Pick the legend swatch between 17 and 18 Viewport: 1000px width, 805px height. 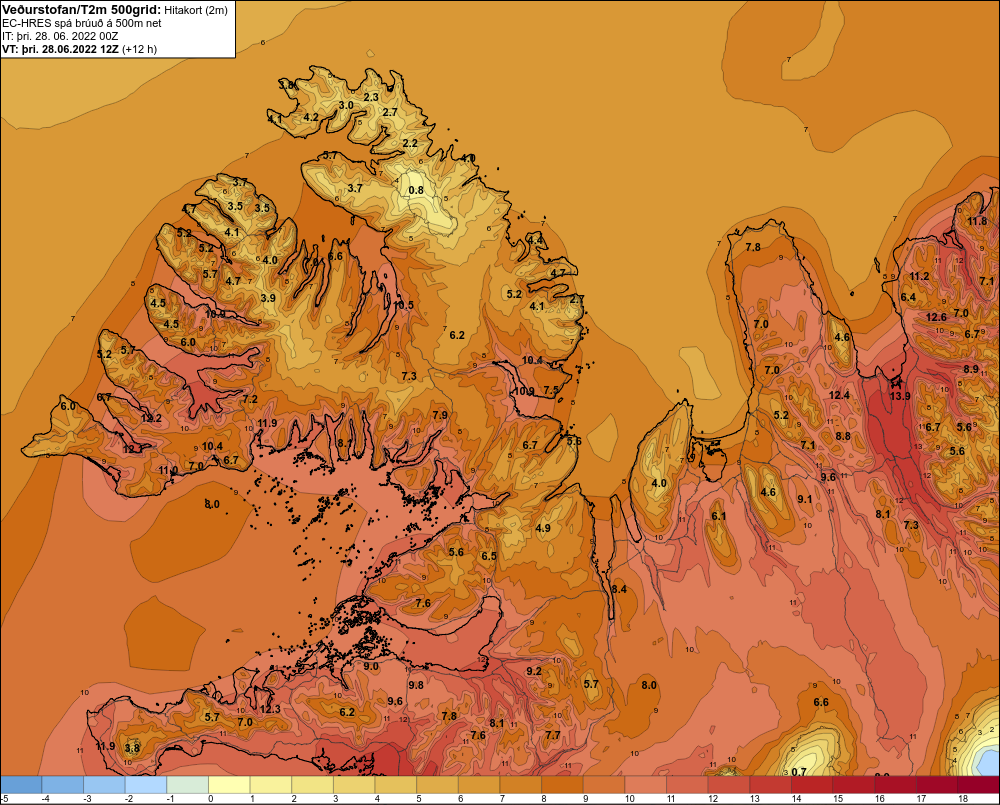(937, 784)
